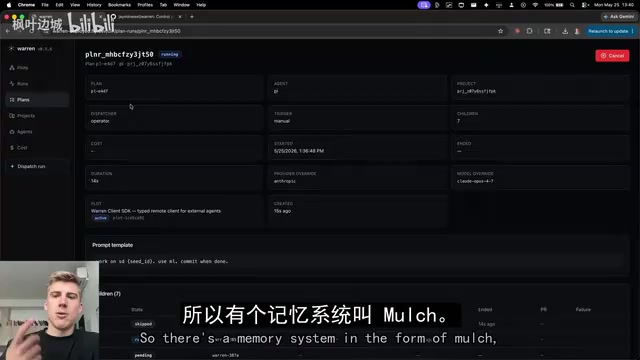
Task: Click the children count 7
Action: [458, 121]
